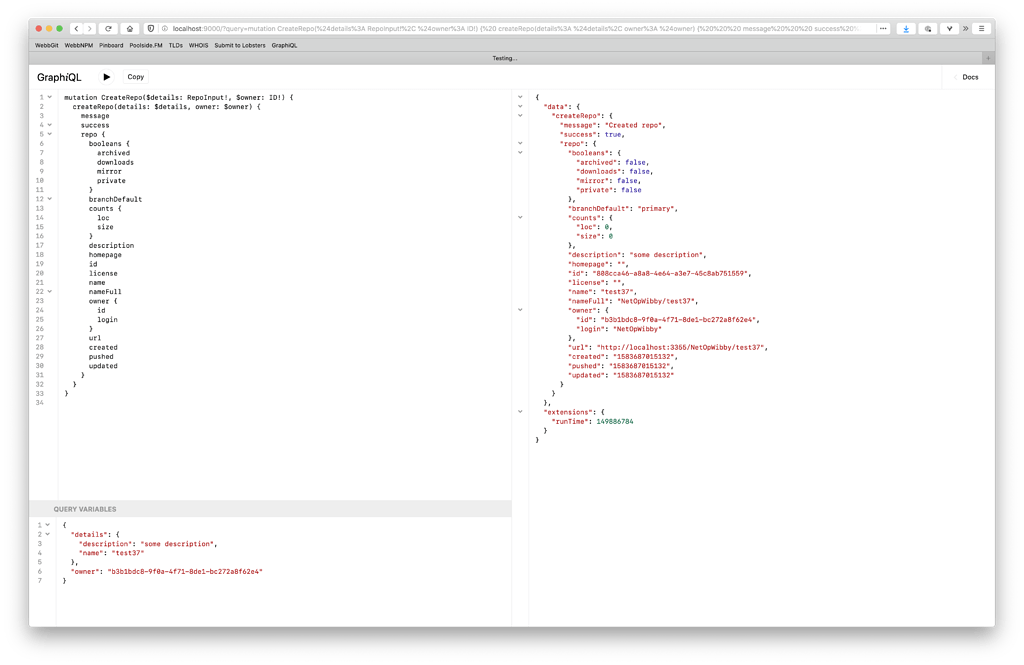
Task: Navigate back using the back arrow icon
Action: 77,28
